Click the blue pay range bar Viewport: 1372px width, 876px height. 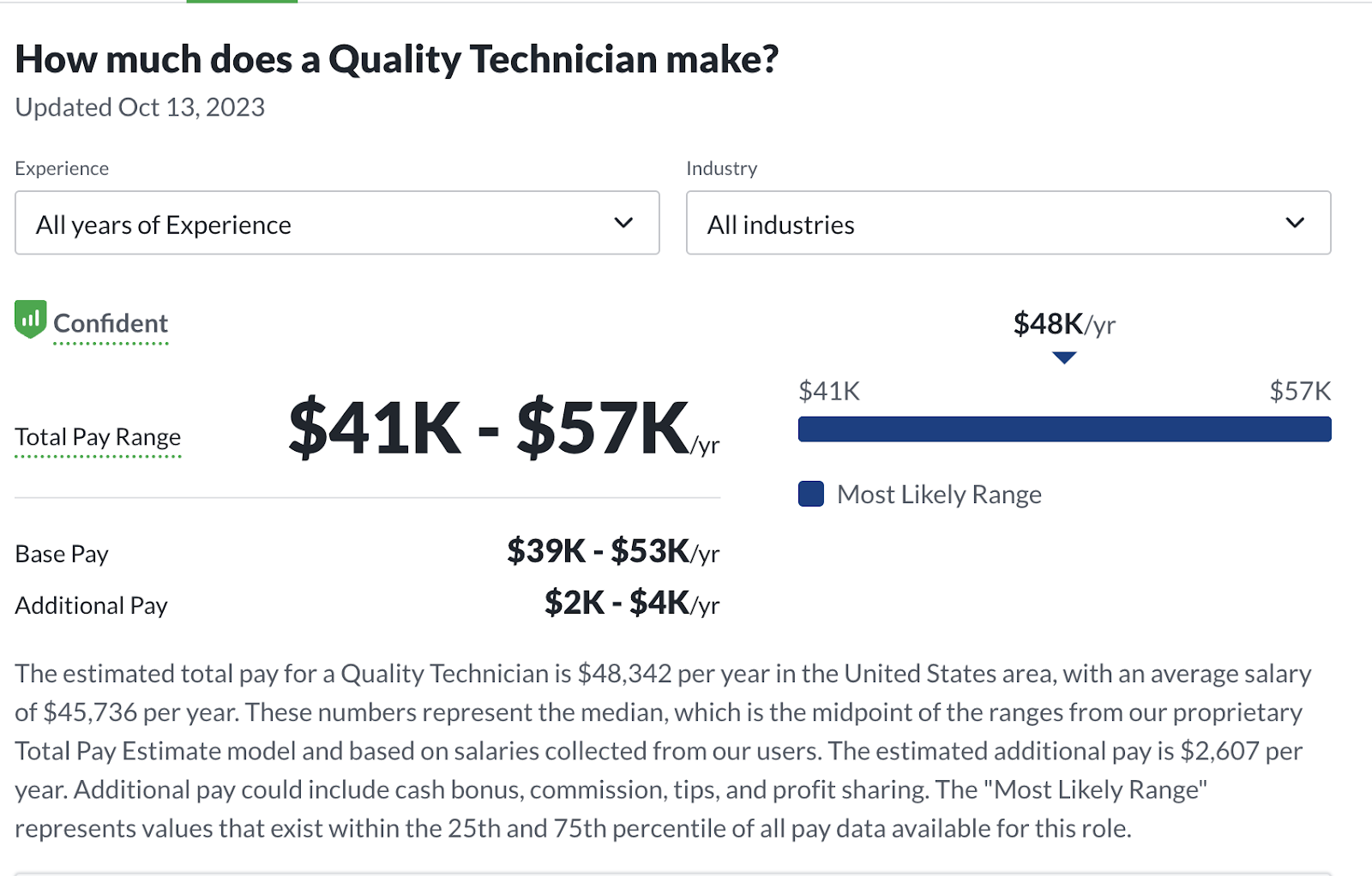[1064, 429]
